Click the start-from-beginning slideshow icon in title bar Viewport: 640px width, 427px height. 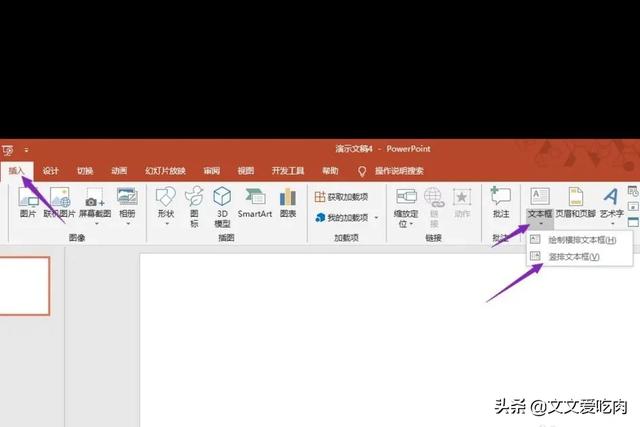point(8,151)
